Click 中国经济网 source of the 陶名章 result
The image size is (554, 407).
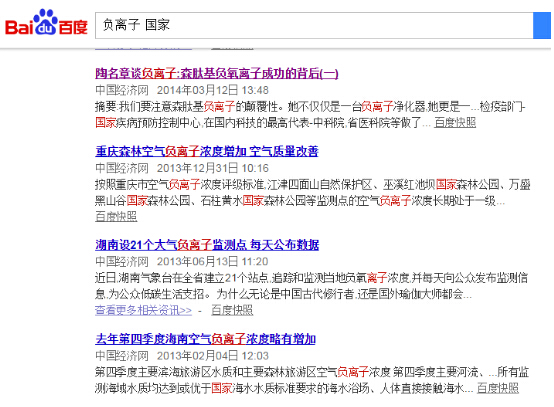(x=122, y=90)
